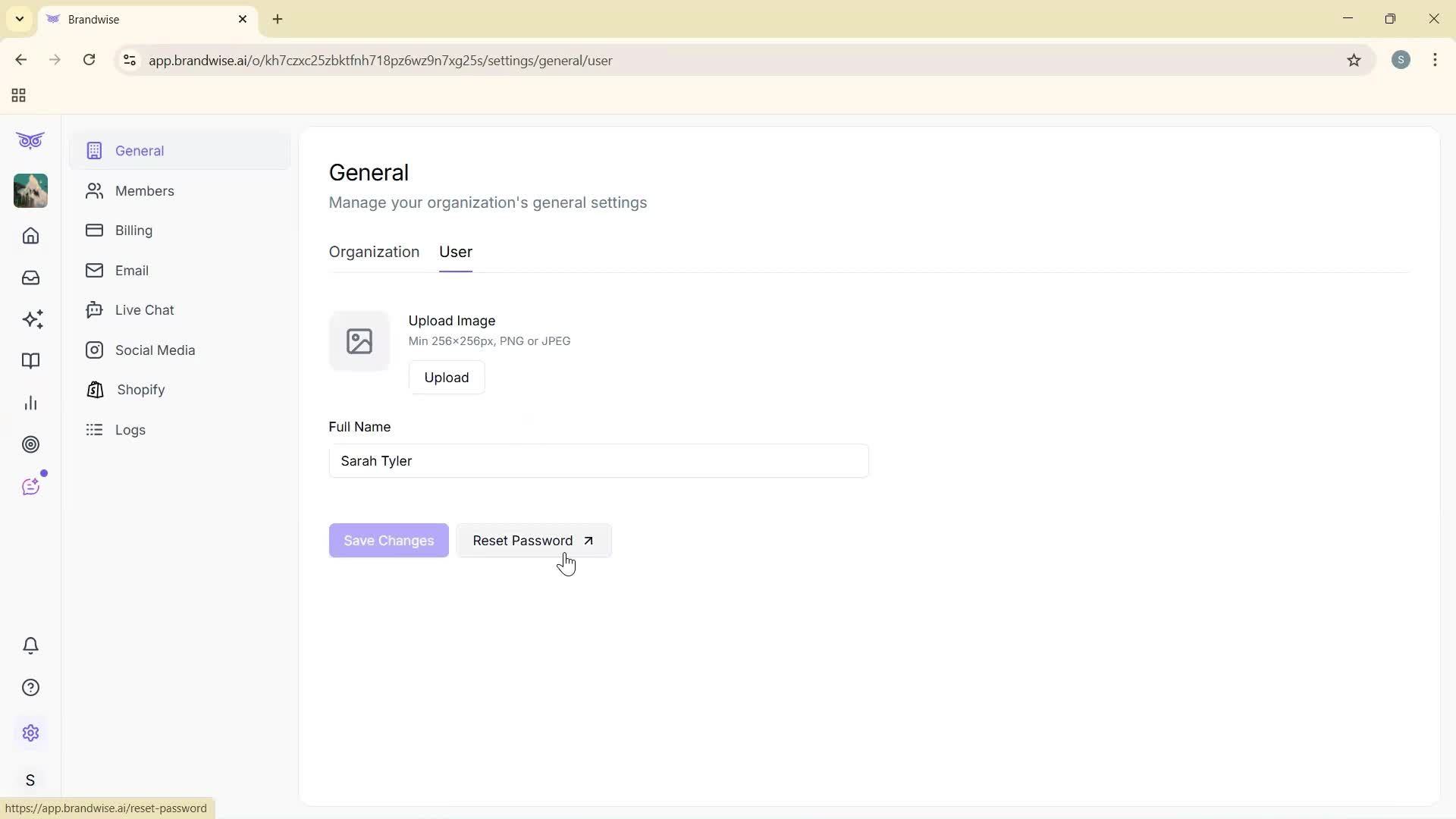This screenshot has width=1456, height=819.
Task: Open the chat feedback icon with notification dot
Action: [31, 486]
